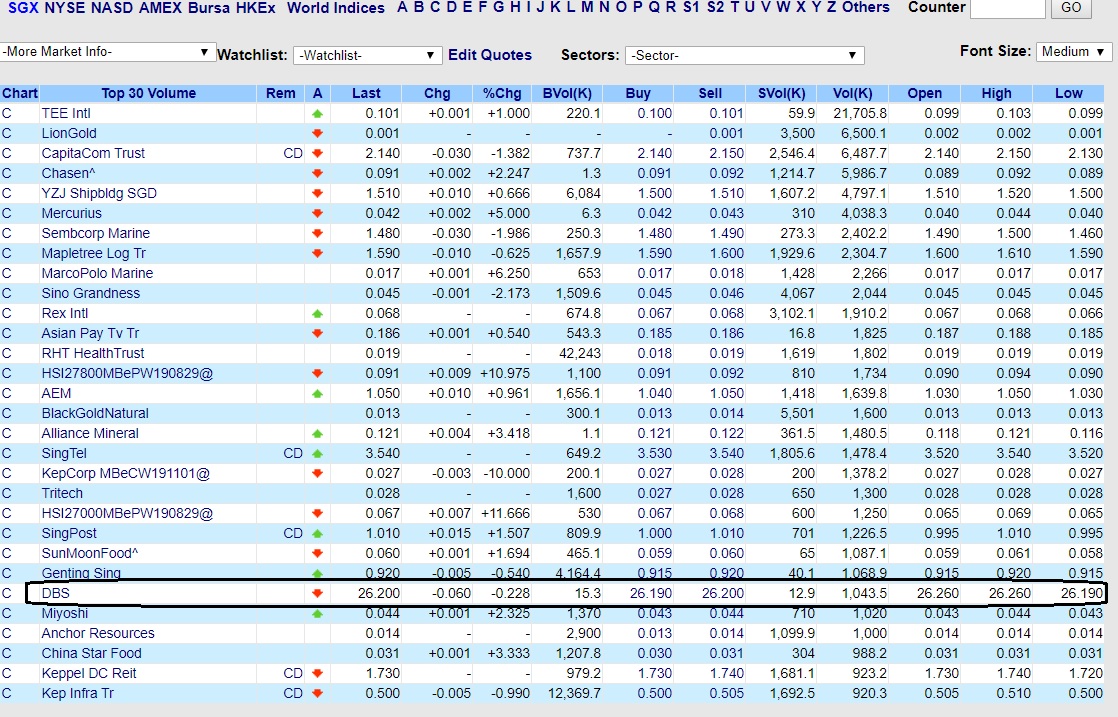Screen dimensions: 1118x717
Task: Click red arrow in HSI27800MBePW190829@ row
Action: pos(317,373)
